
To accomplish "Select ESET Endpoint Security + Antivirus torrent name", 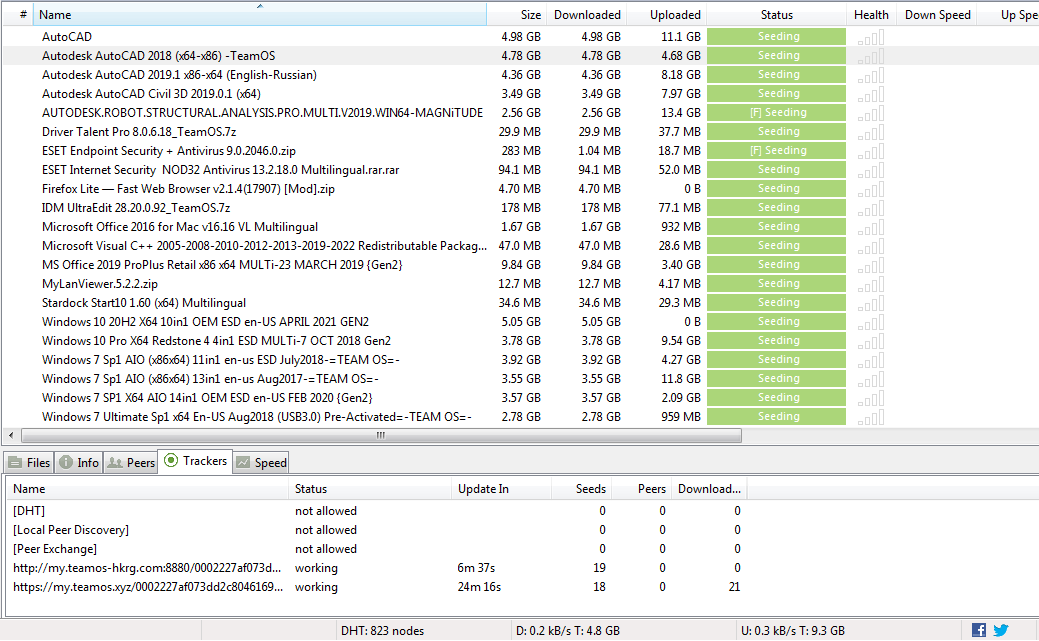I will coord(169,151).
